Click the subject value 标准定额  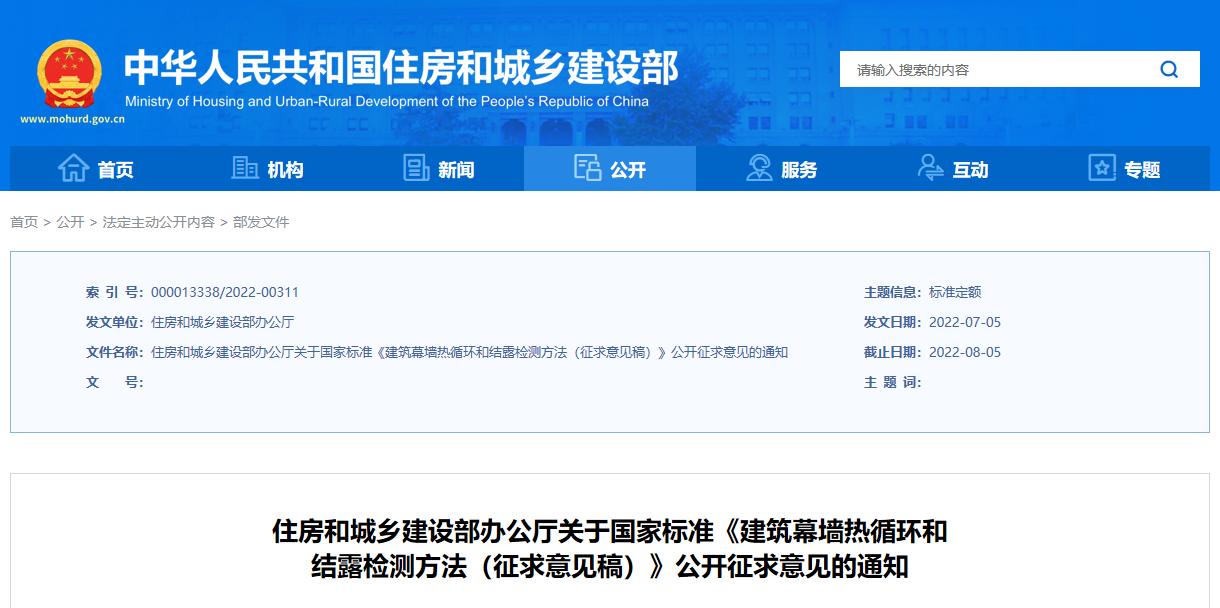click(955, 292)
